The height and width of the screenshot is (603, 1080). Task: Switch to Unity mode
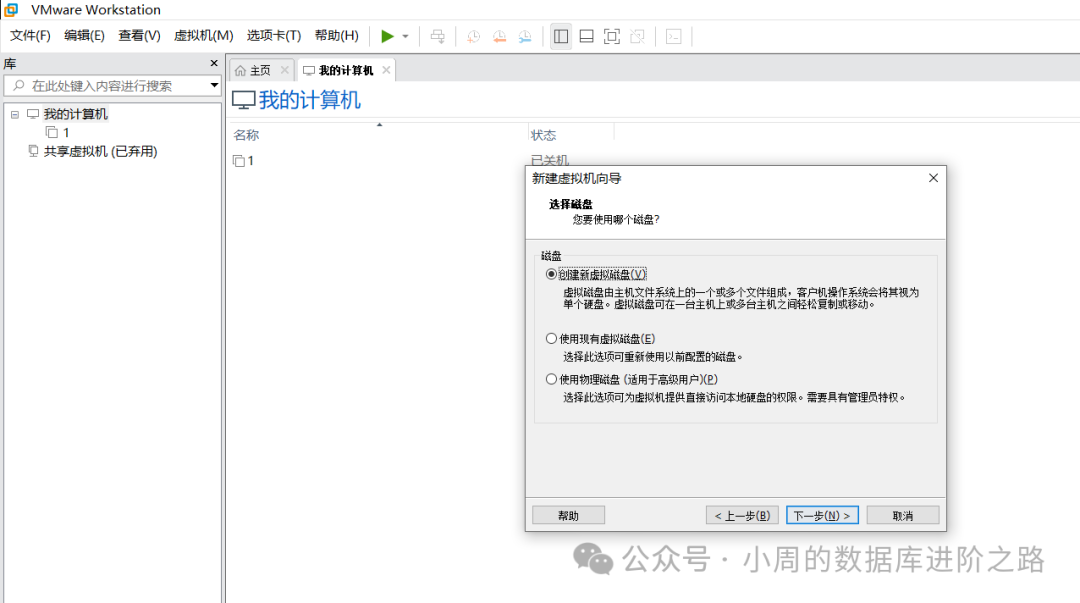[637, 36]
